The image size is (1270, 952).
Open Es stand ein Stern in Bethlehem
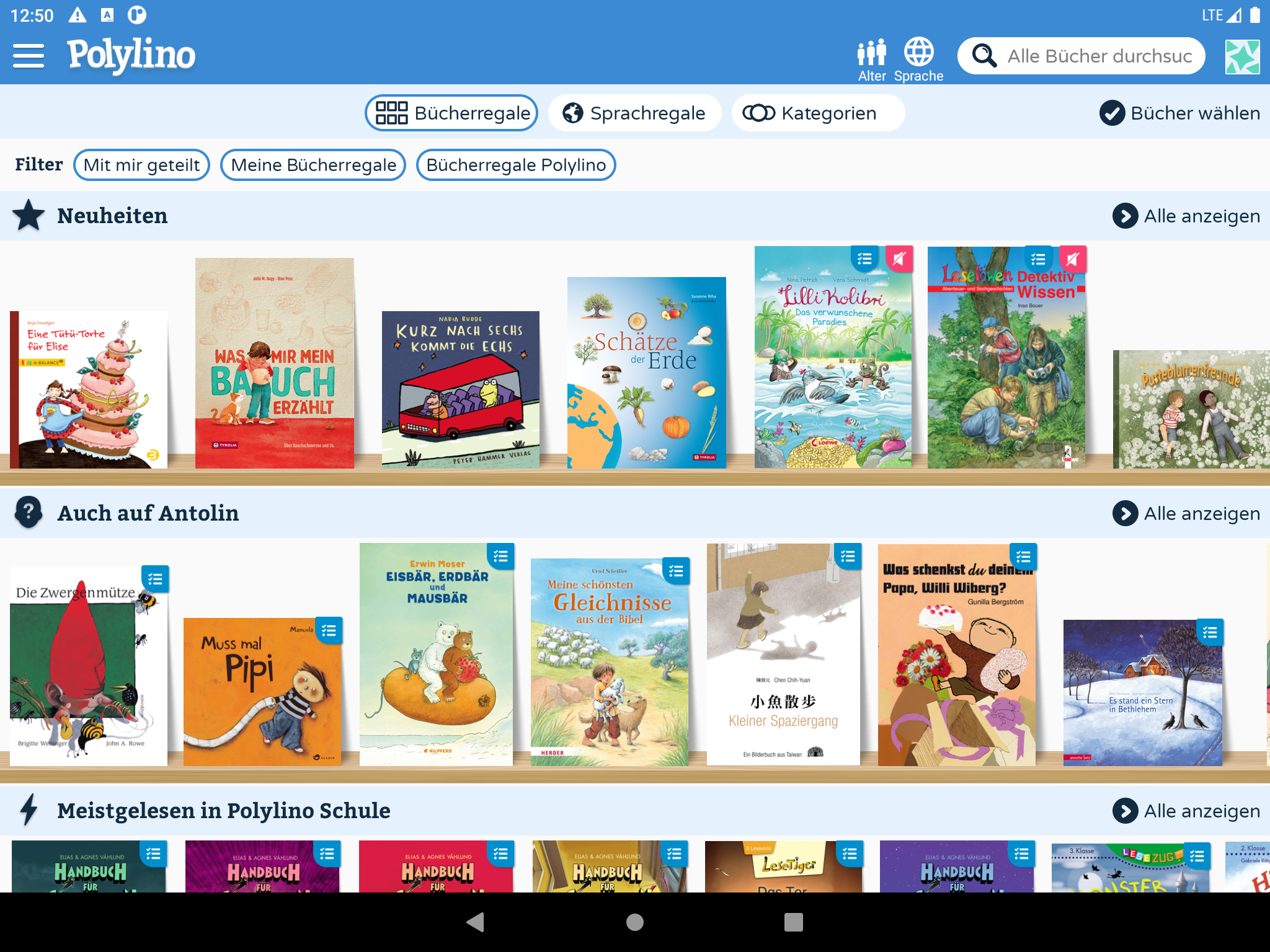pyautogui.click(x=1143, y=693)
